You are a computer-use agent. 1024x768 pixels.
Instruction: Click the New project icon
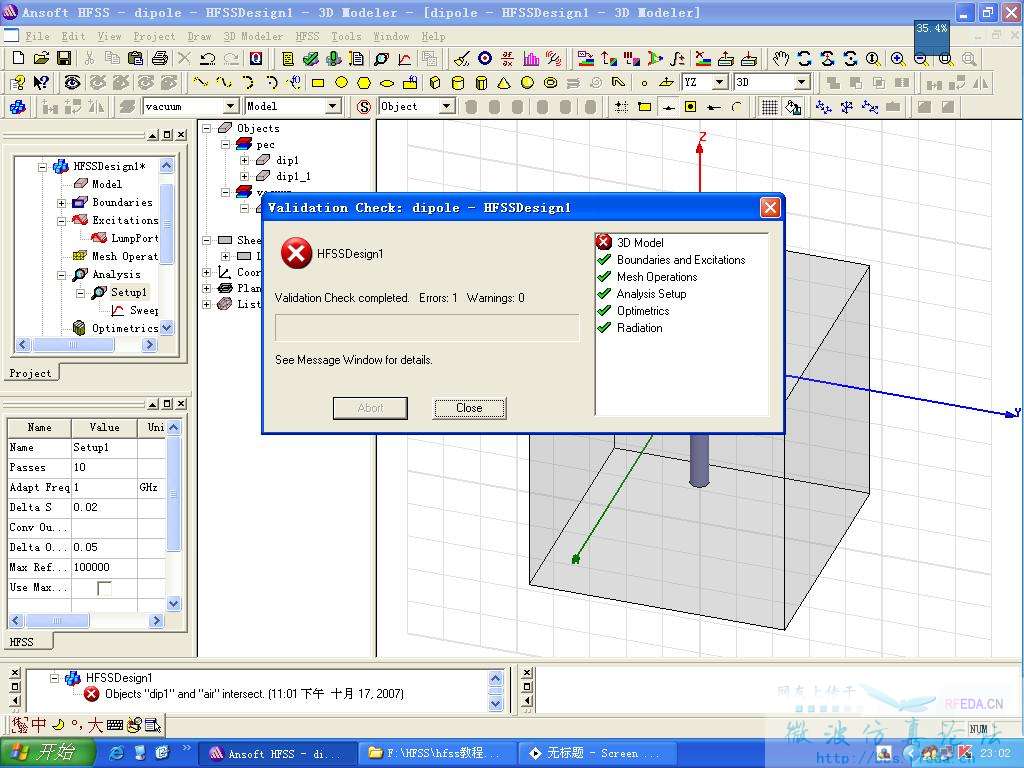pos(18,58)
